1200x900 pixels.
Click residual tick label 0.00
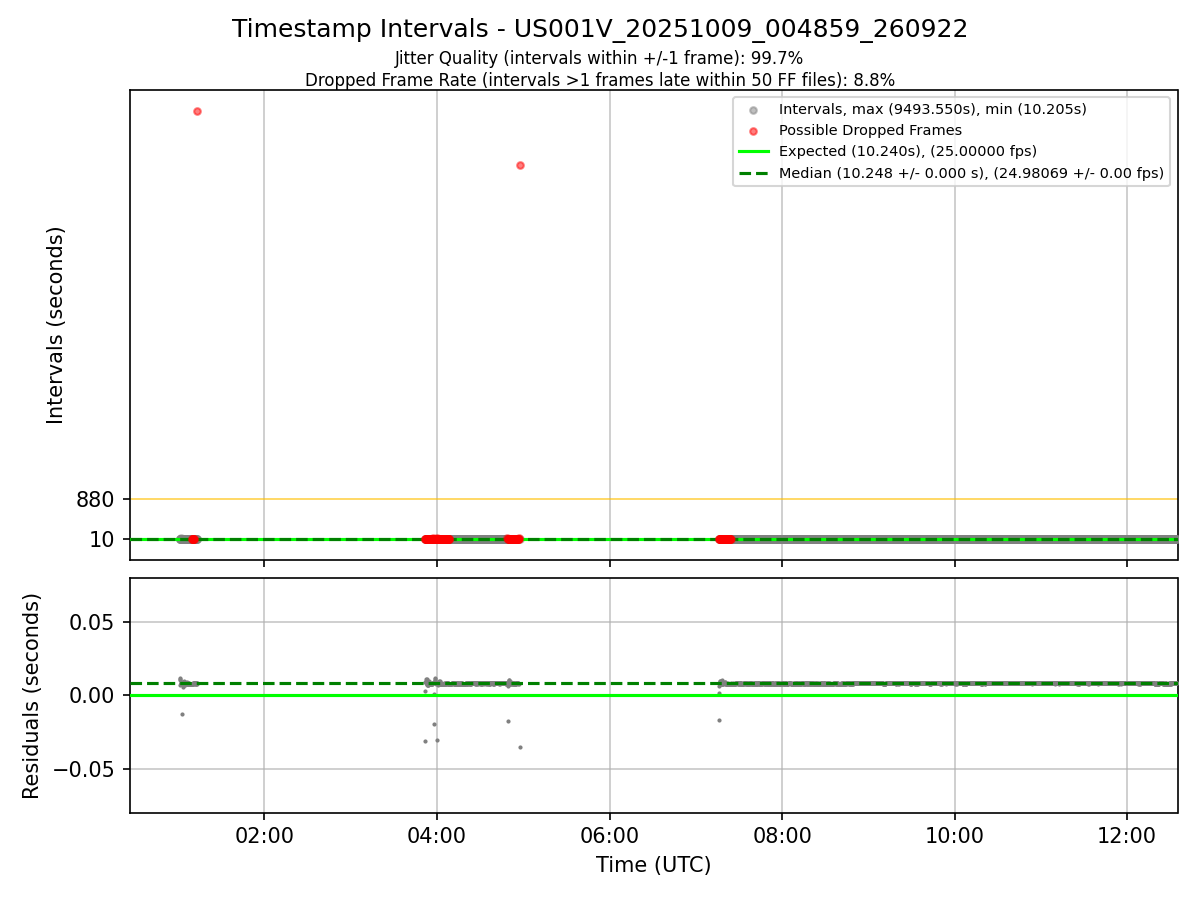click(93, 695)
